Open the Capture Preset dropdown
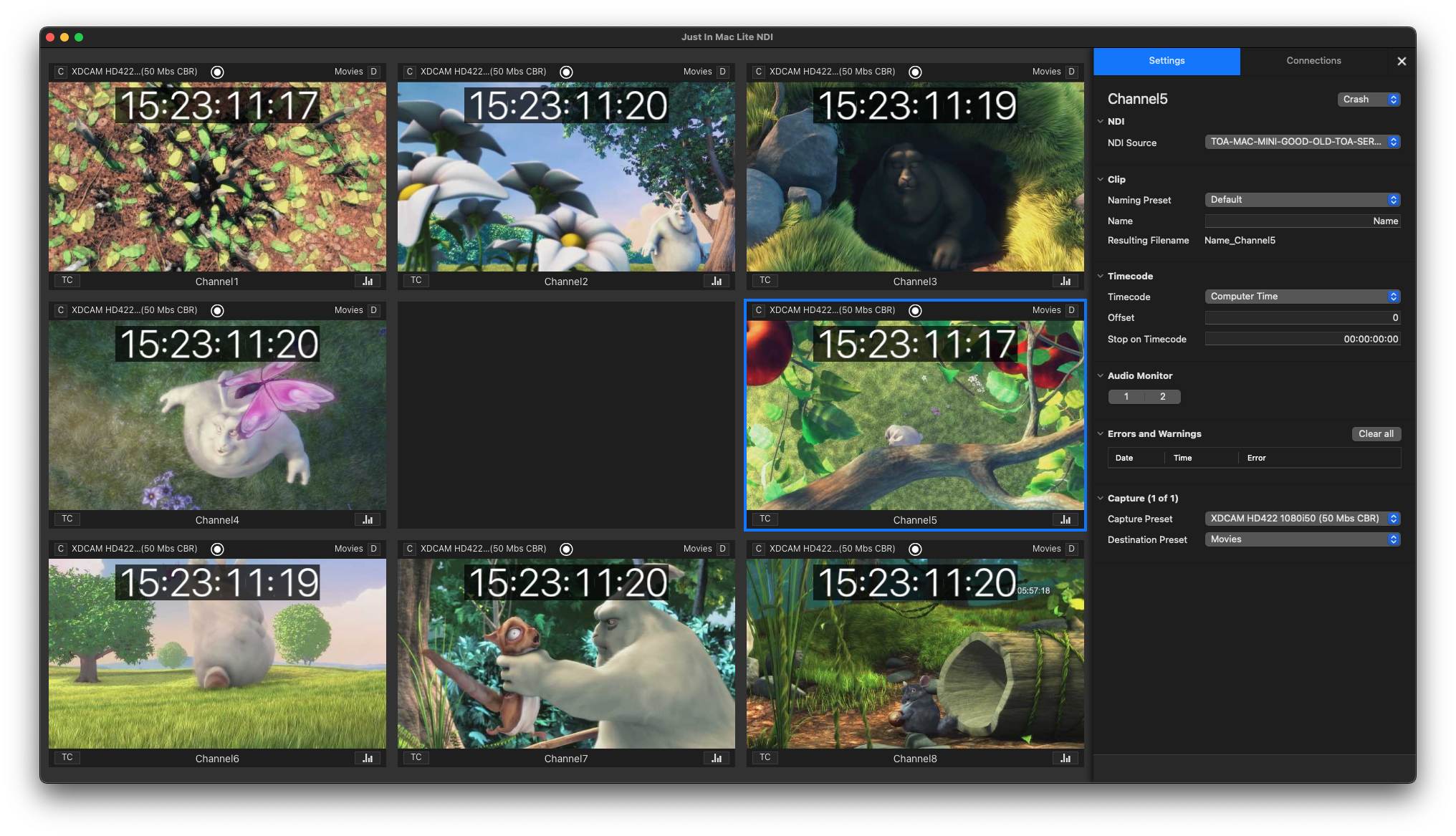The image size is (1456, 836). pyautogui.click(x=1302, y=519)
